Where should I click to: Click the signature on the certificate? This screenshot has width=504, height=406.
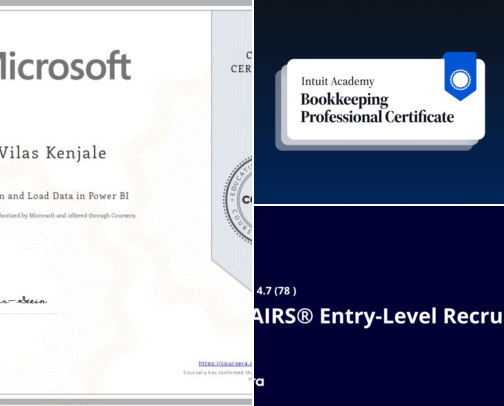click(x=23, y=301)
